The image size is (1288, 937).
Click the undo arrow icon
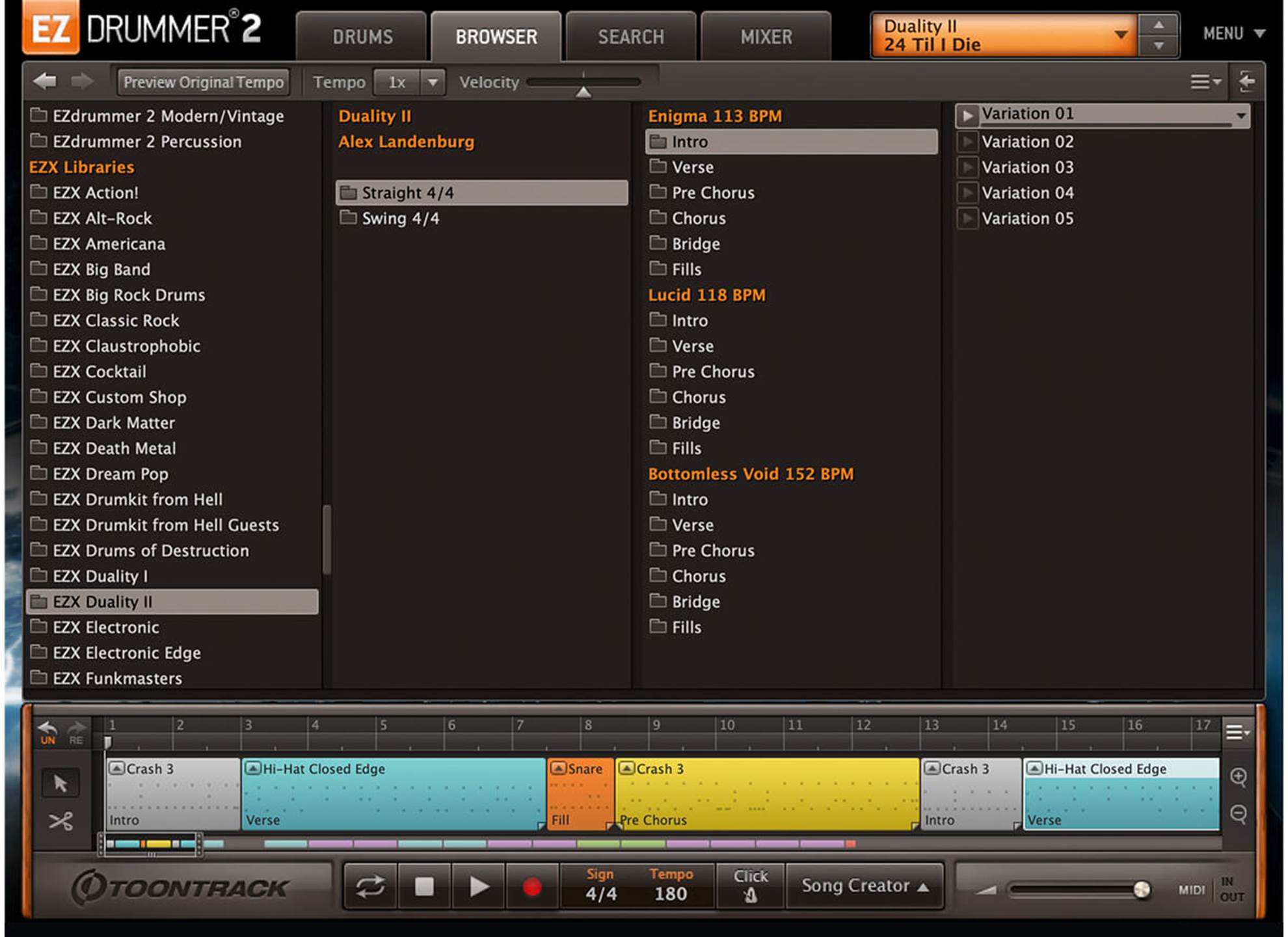coord(47,730)
